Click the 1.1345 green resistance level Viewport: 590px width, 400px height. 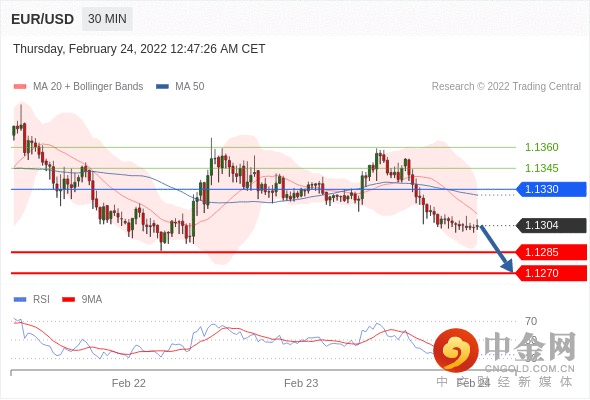[x=541, y=168]
